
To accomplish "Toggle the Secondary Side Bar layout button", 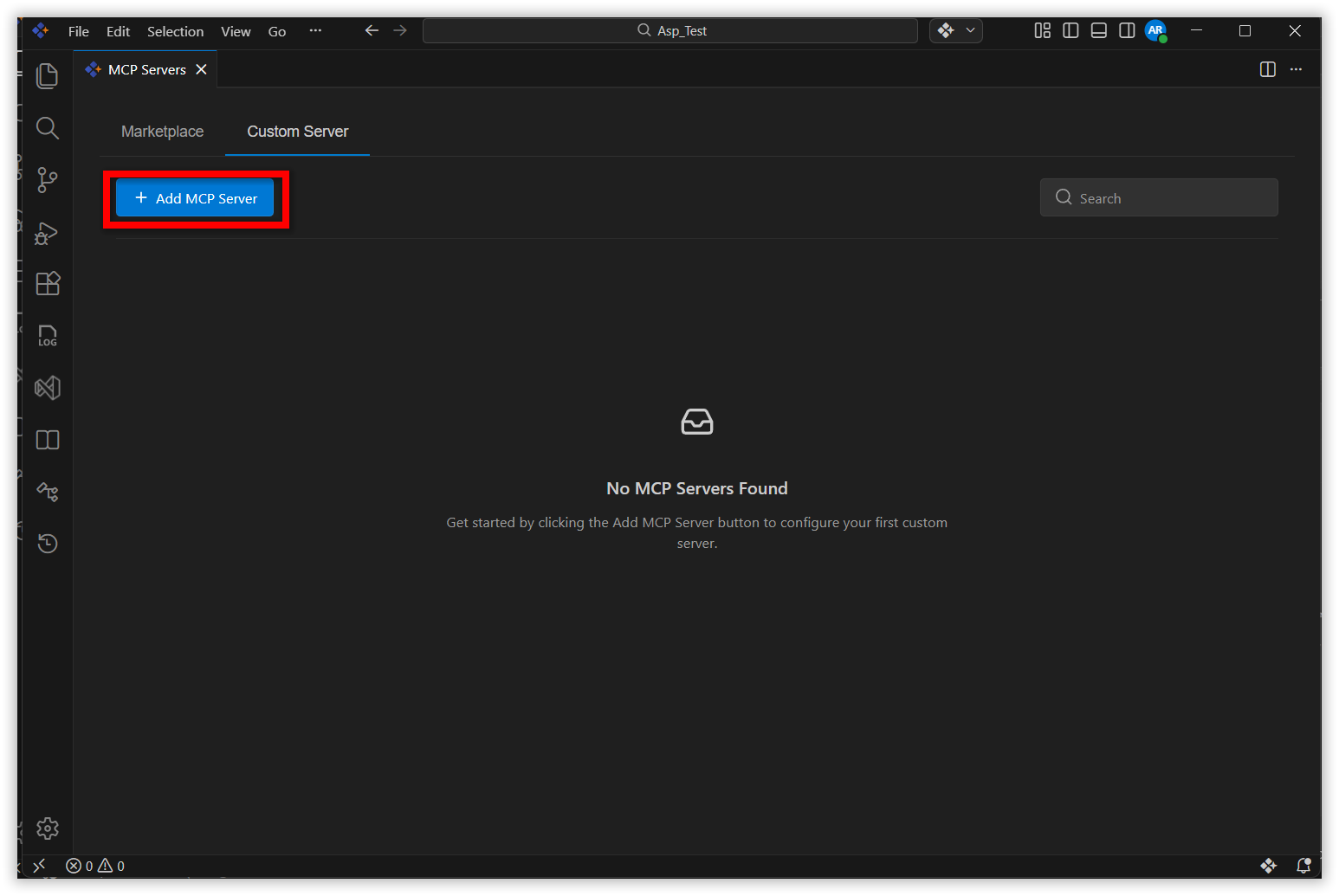I will pyautogui.click(x=1127, y=31).
